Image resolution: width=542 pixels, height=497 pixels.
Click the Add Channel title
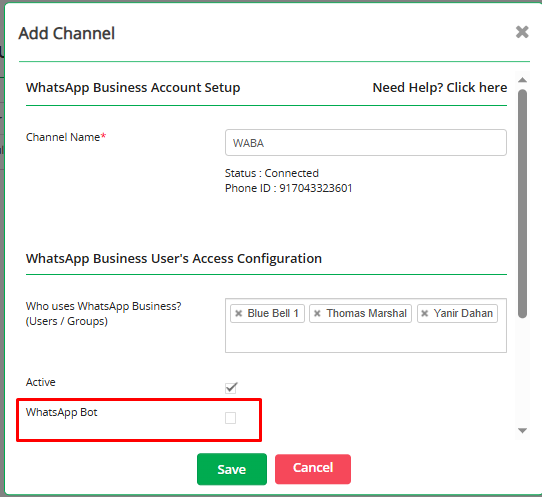pos(66,34)
